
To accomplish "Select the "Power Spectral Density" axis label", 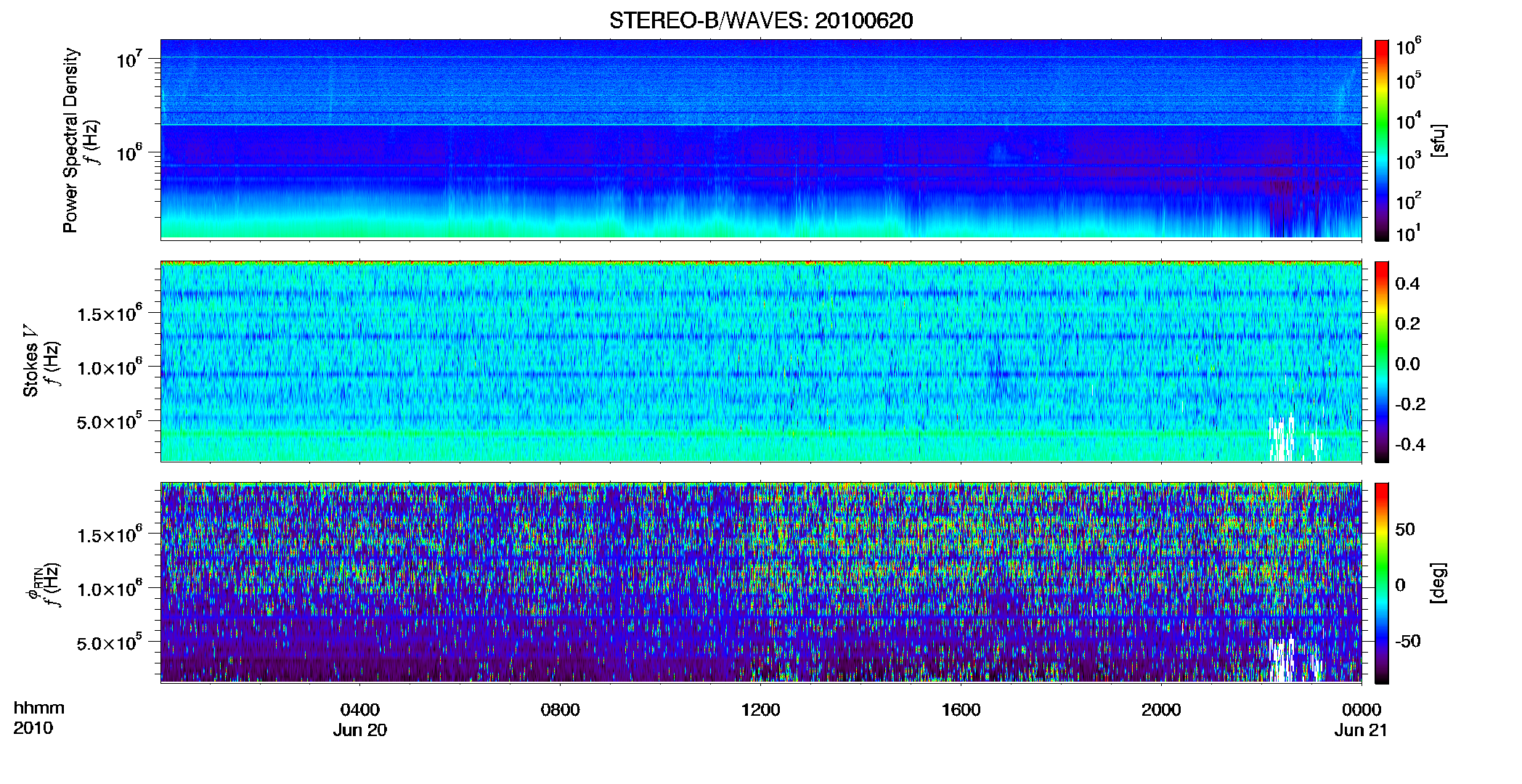I will pos(70,140).
